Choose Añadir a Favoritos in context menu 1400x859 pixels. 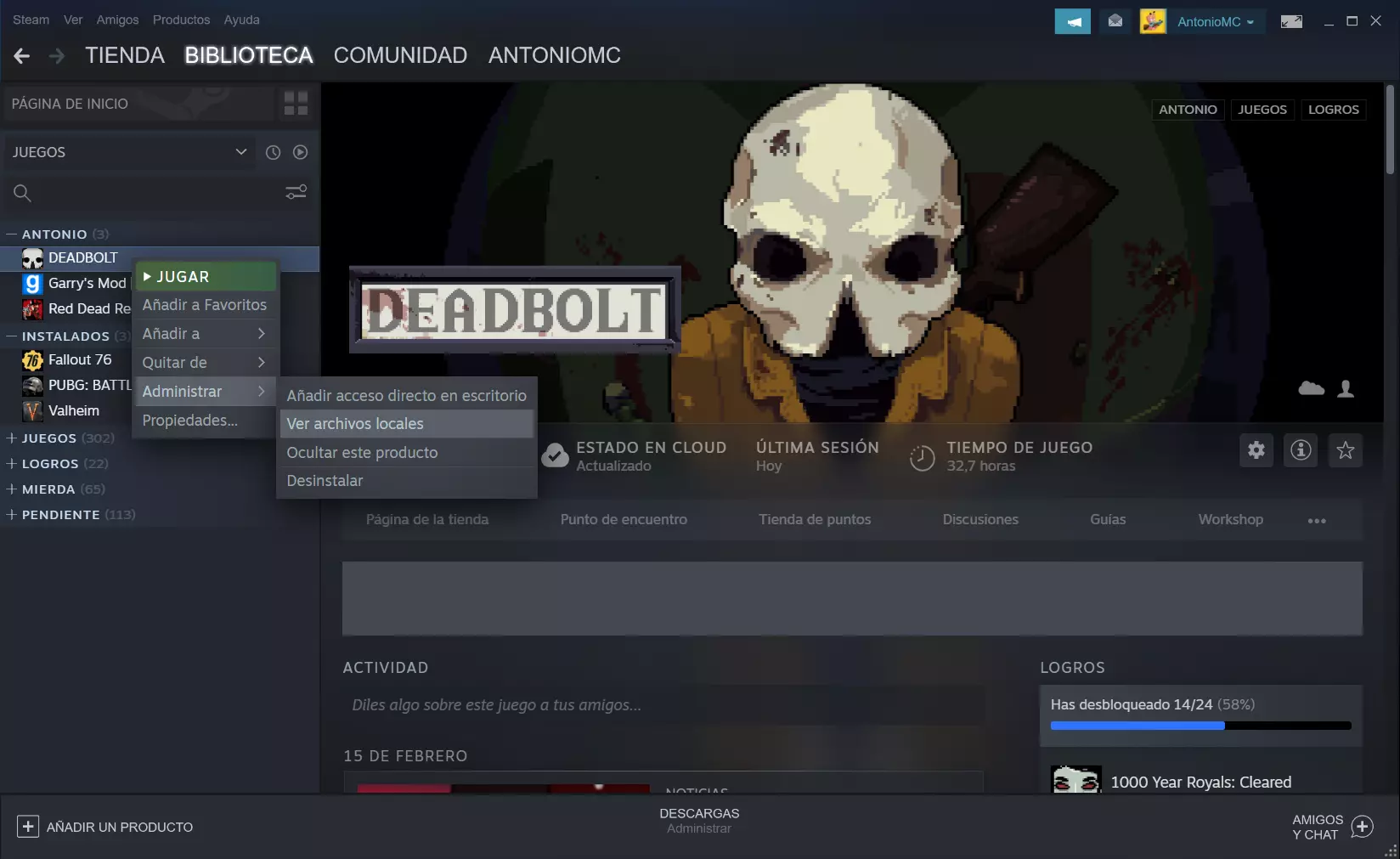tap(206, 305)
